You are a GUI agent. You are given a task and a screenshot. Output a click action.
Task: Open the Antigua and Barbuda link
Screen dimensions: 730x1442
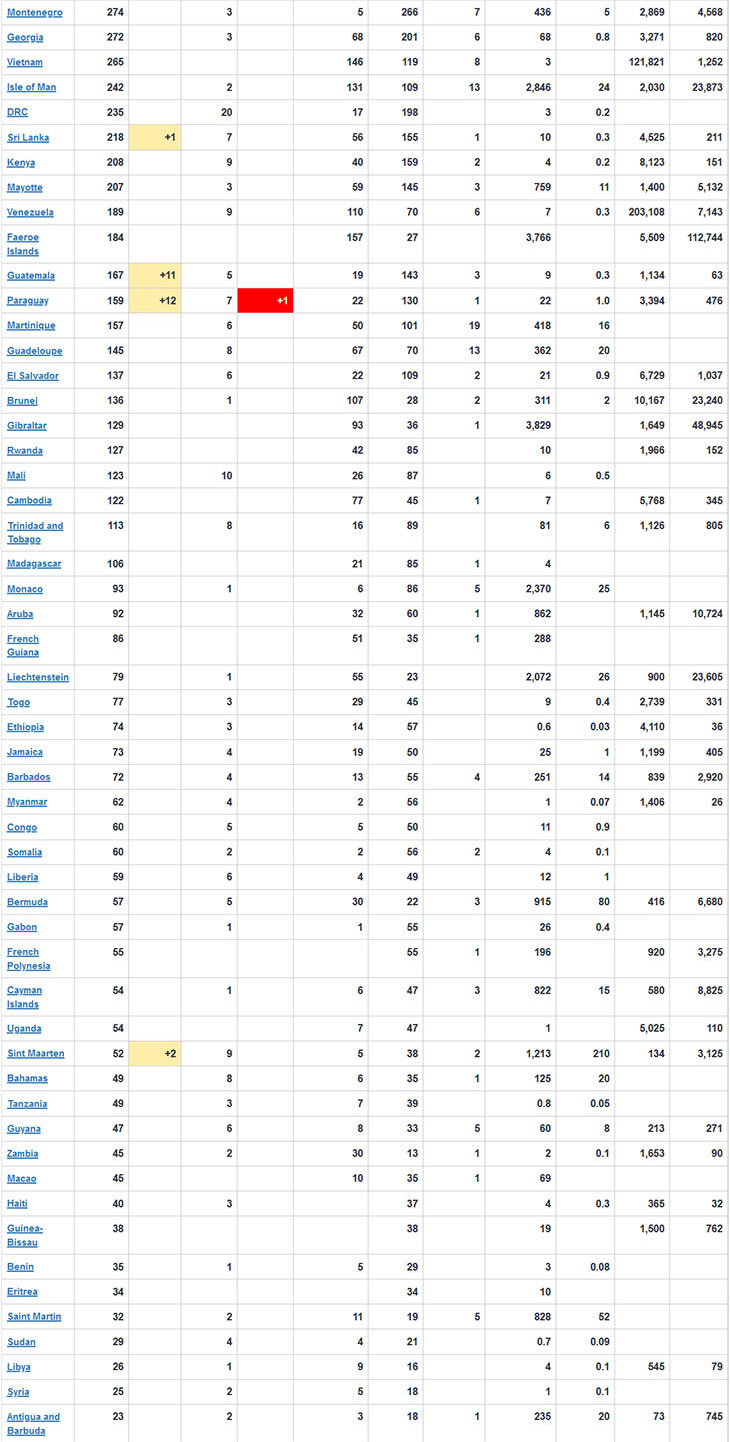(33, 1423)
